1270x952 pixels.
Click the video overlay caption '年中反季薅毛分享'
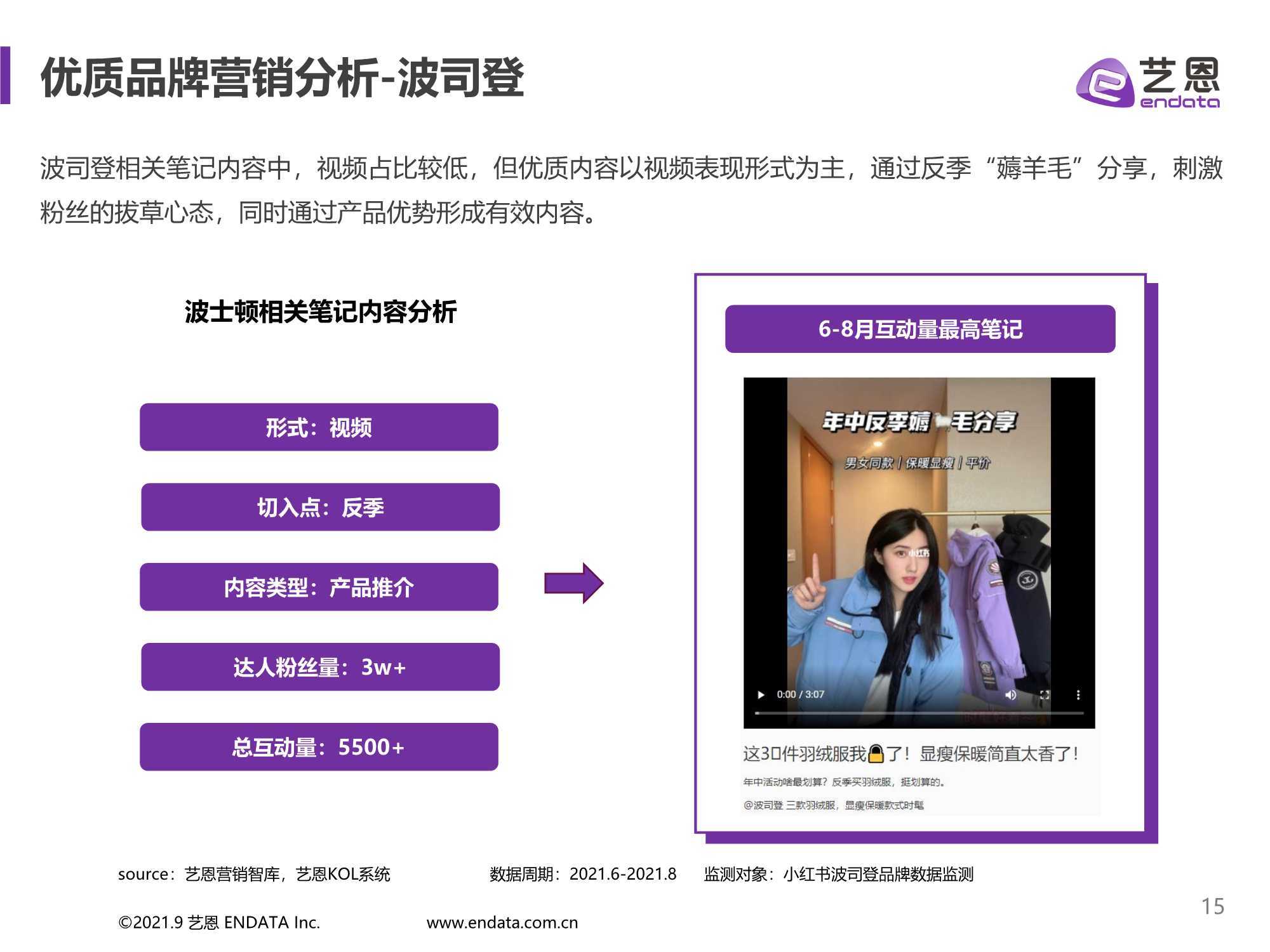tap(919, 421)
